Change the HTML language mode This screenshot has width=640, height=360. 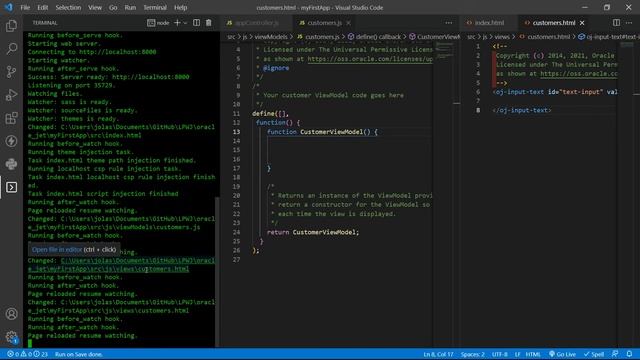coord(533,354)
